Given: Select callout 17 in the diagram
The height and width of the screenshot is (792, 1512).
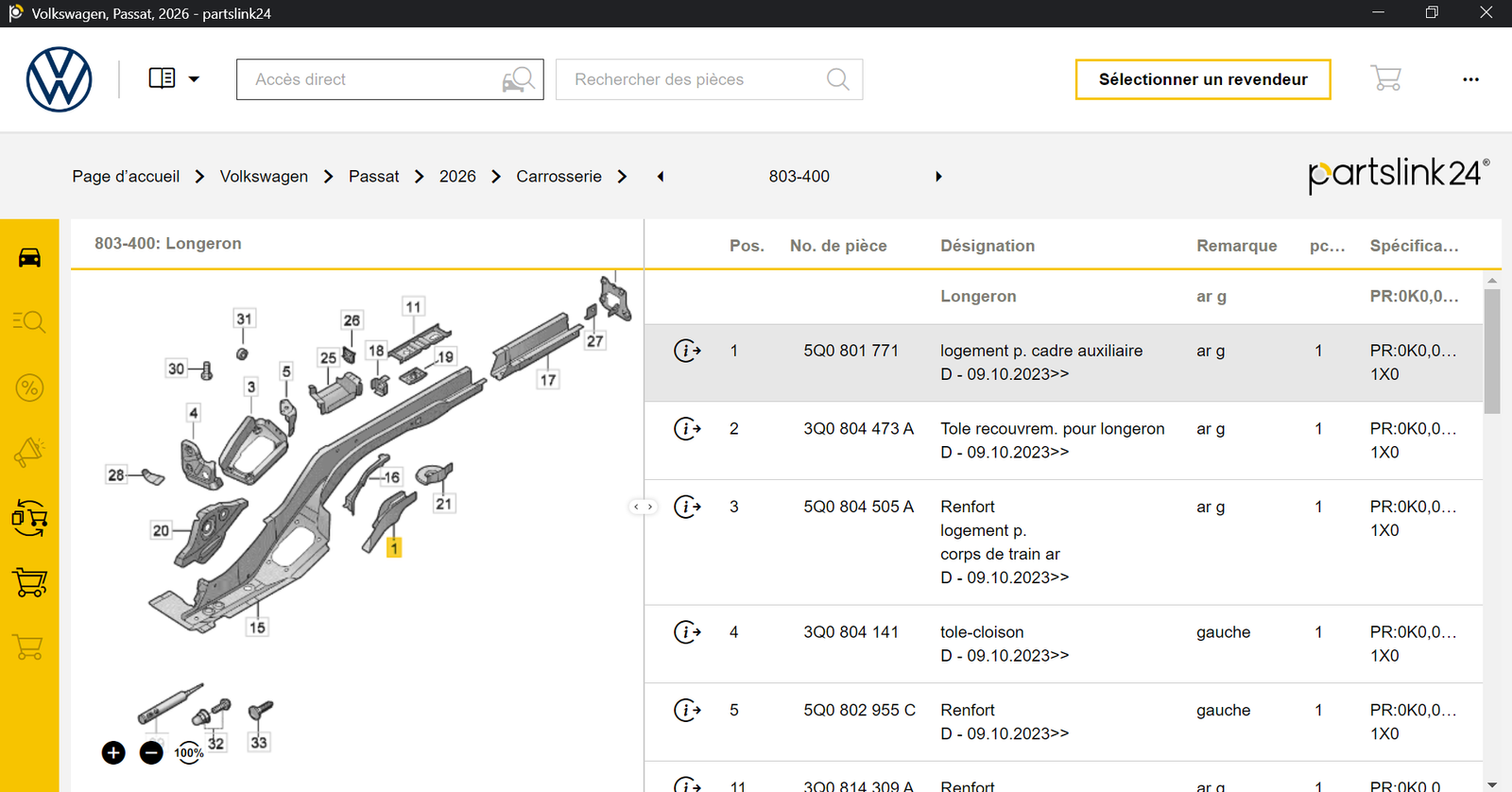Looking at the screenshot, I should pyautogui.click(x=548, y=380).
